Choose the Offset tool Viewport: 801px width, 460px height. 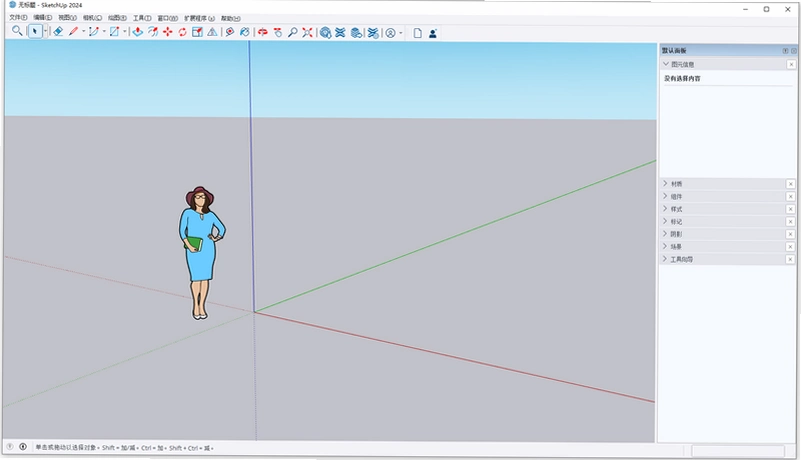tap(153, 32)
